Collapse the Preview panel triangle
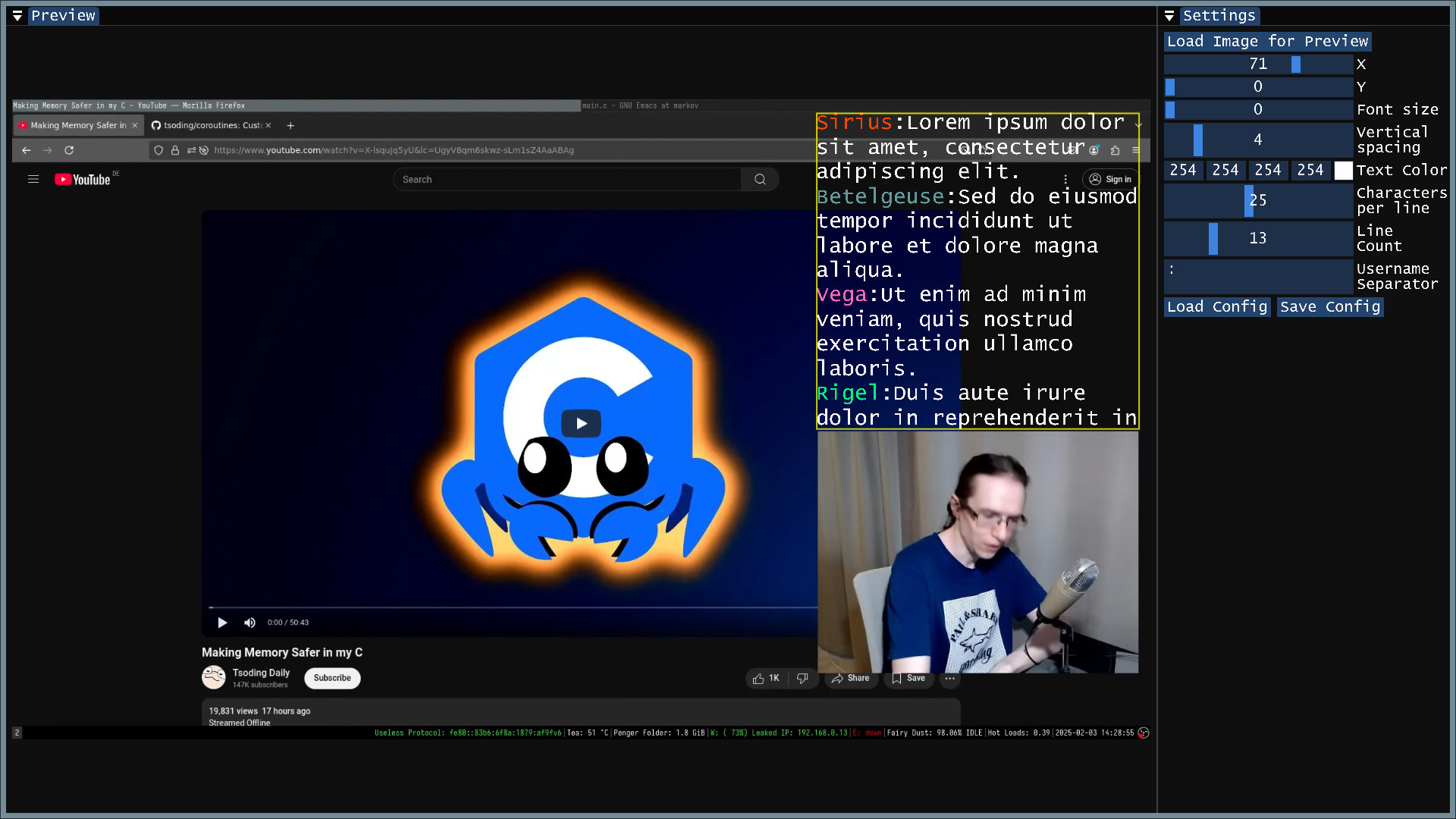 [17, 16]
